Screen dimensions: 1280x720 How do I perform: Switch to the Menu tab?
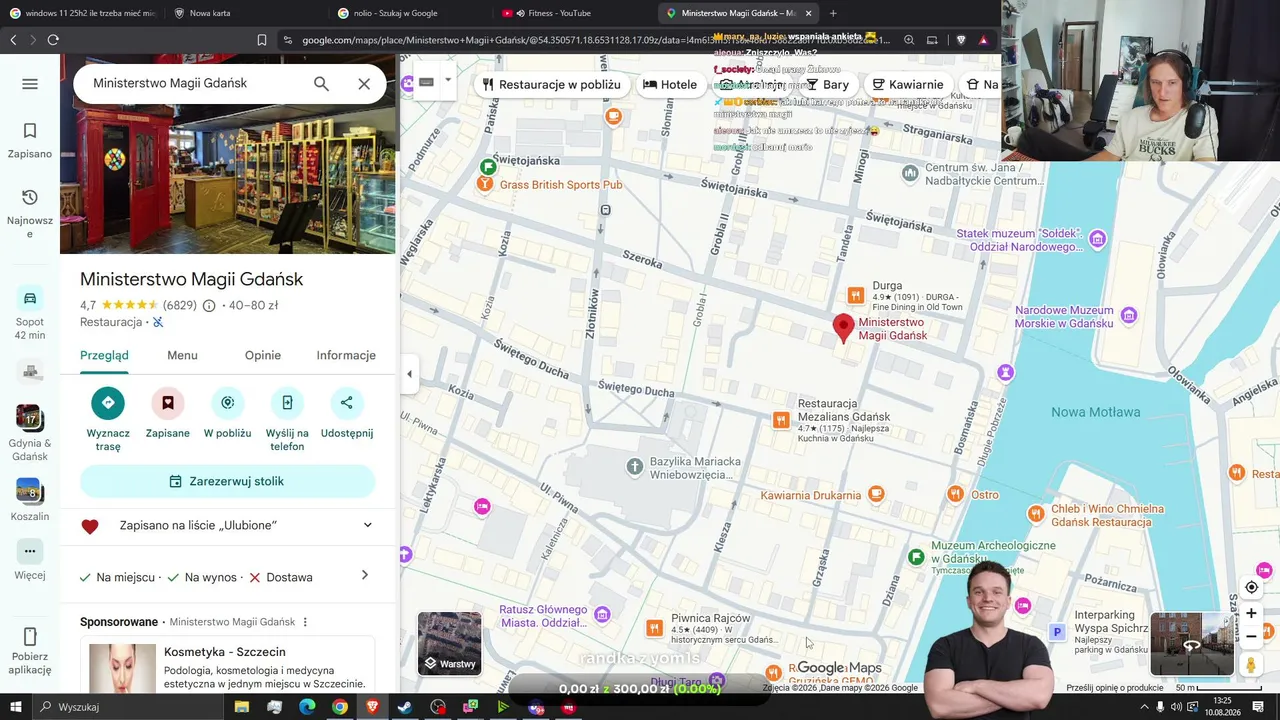click(182, 356)
